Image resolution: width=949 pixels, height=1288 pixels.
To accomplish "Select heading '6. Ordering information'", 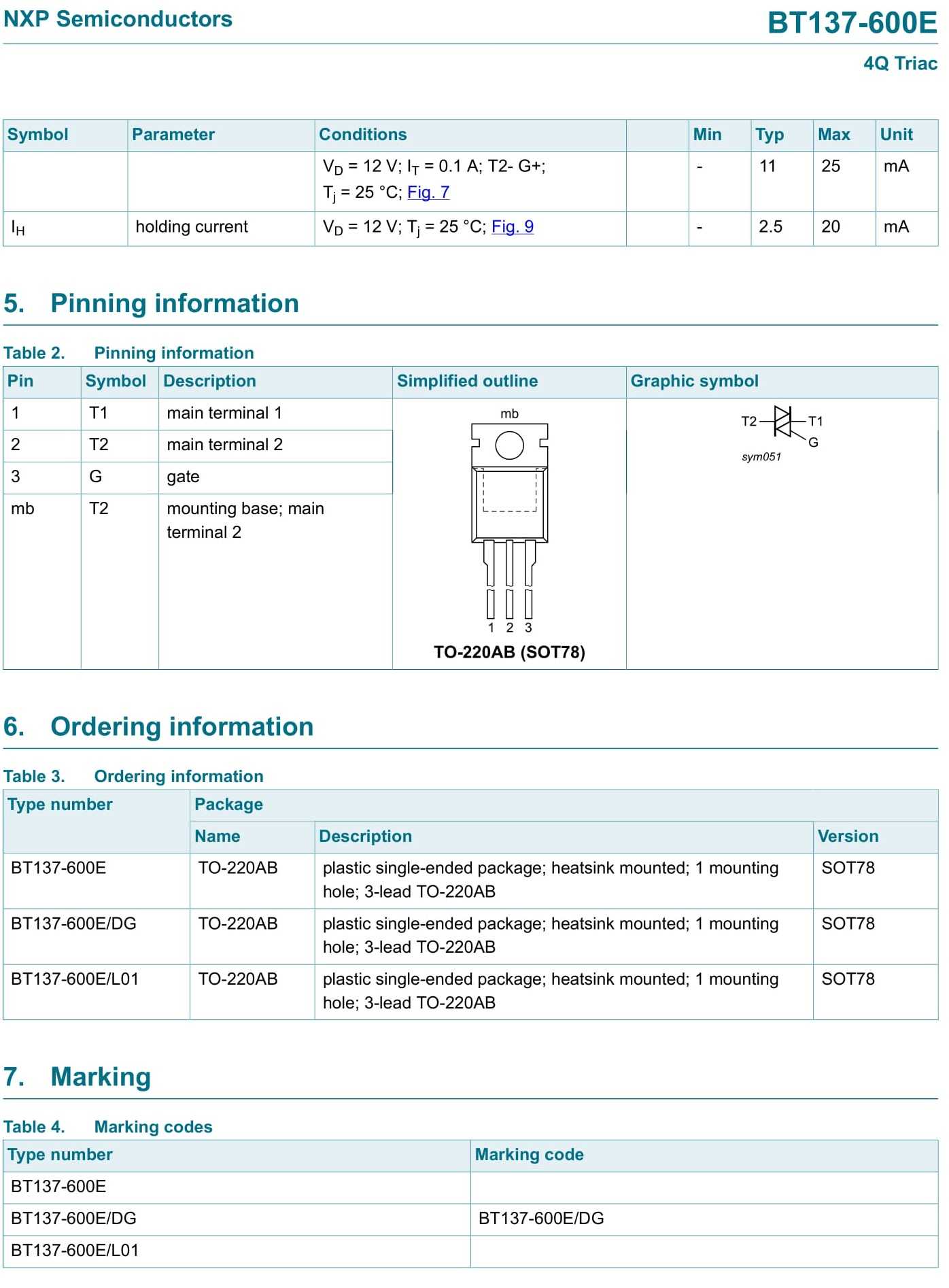I will tap(158, 726).
